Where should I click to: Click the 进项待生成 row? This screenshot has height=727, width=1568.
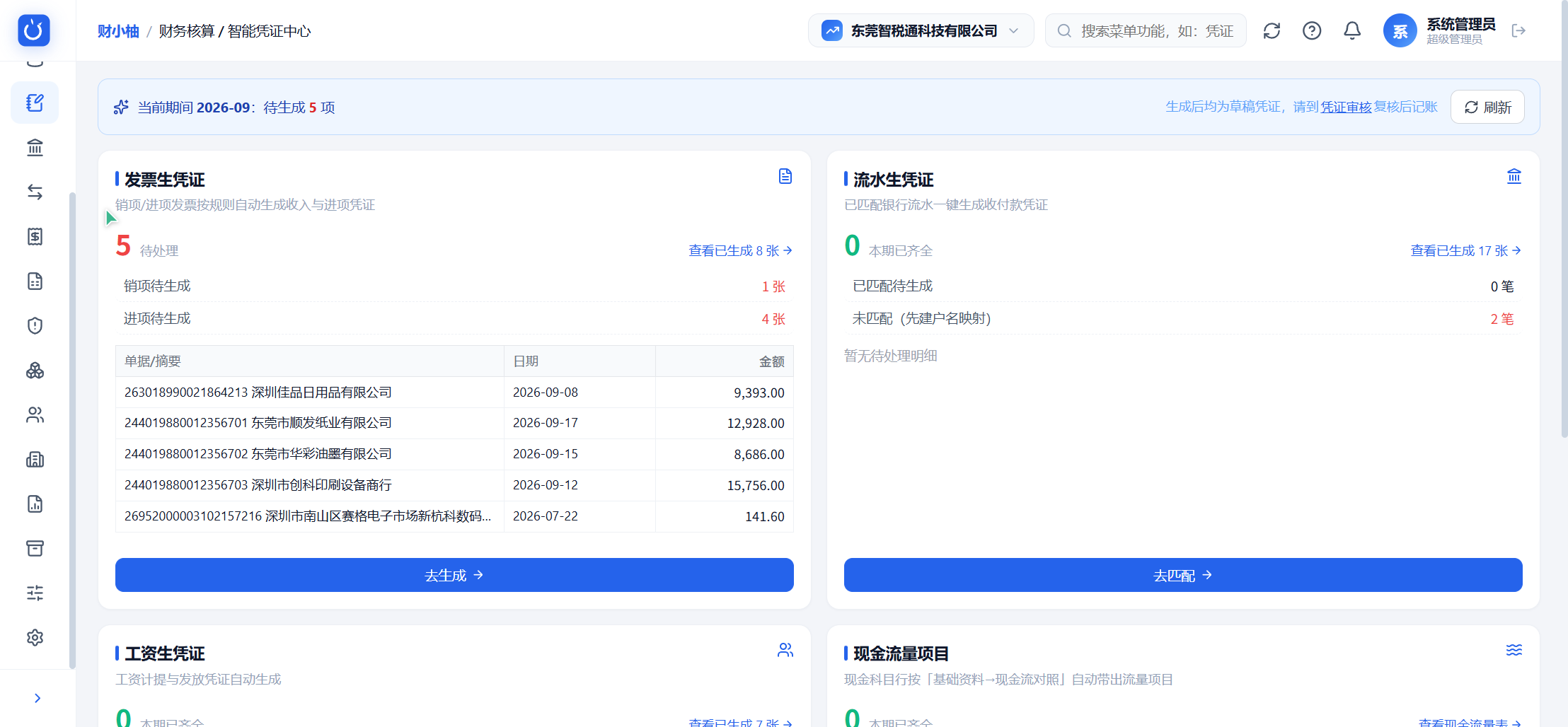click(x=454, y=319)
